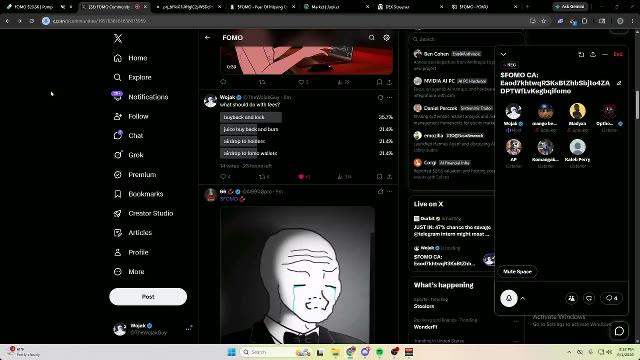Click the Space repost icon in header

pos(581,54)
